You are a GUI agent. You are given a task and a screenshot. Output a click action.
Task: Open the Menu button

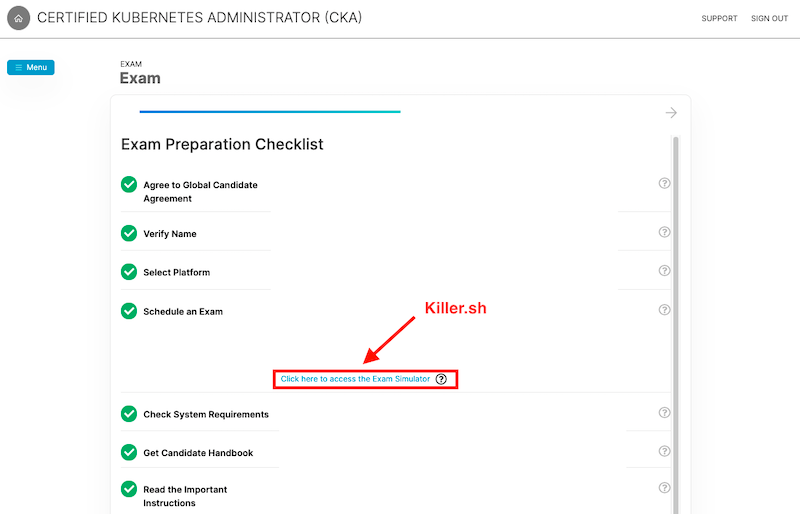coord(31,67)
